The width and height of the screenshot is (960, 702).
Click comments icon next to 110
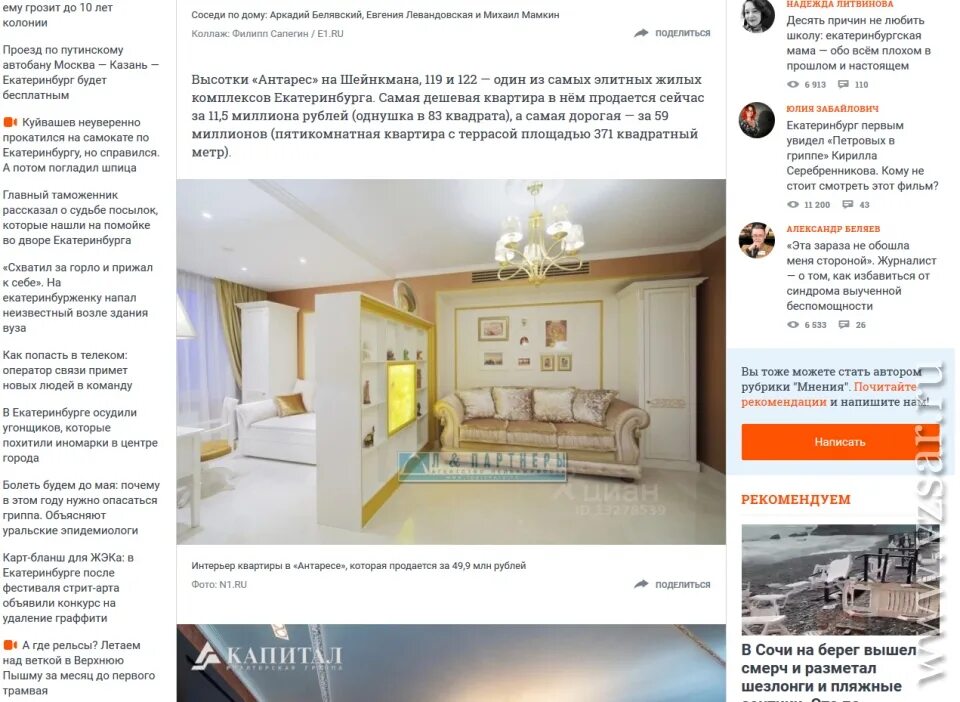843,84
